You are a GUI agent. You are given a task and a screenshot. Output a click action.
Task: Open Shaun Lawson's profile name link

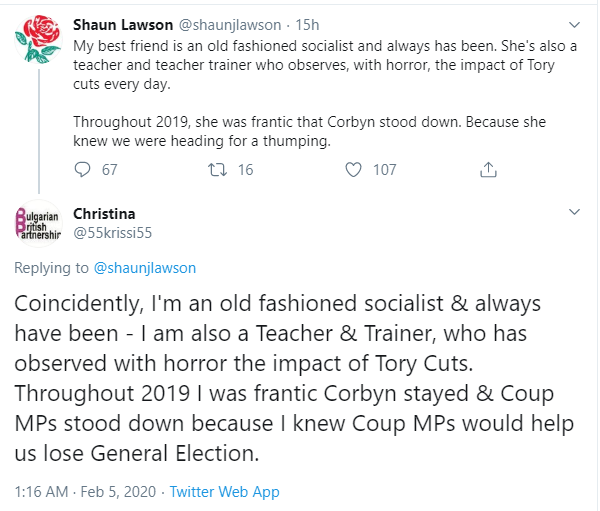(x=123, y=24)
